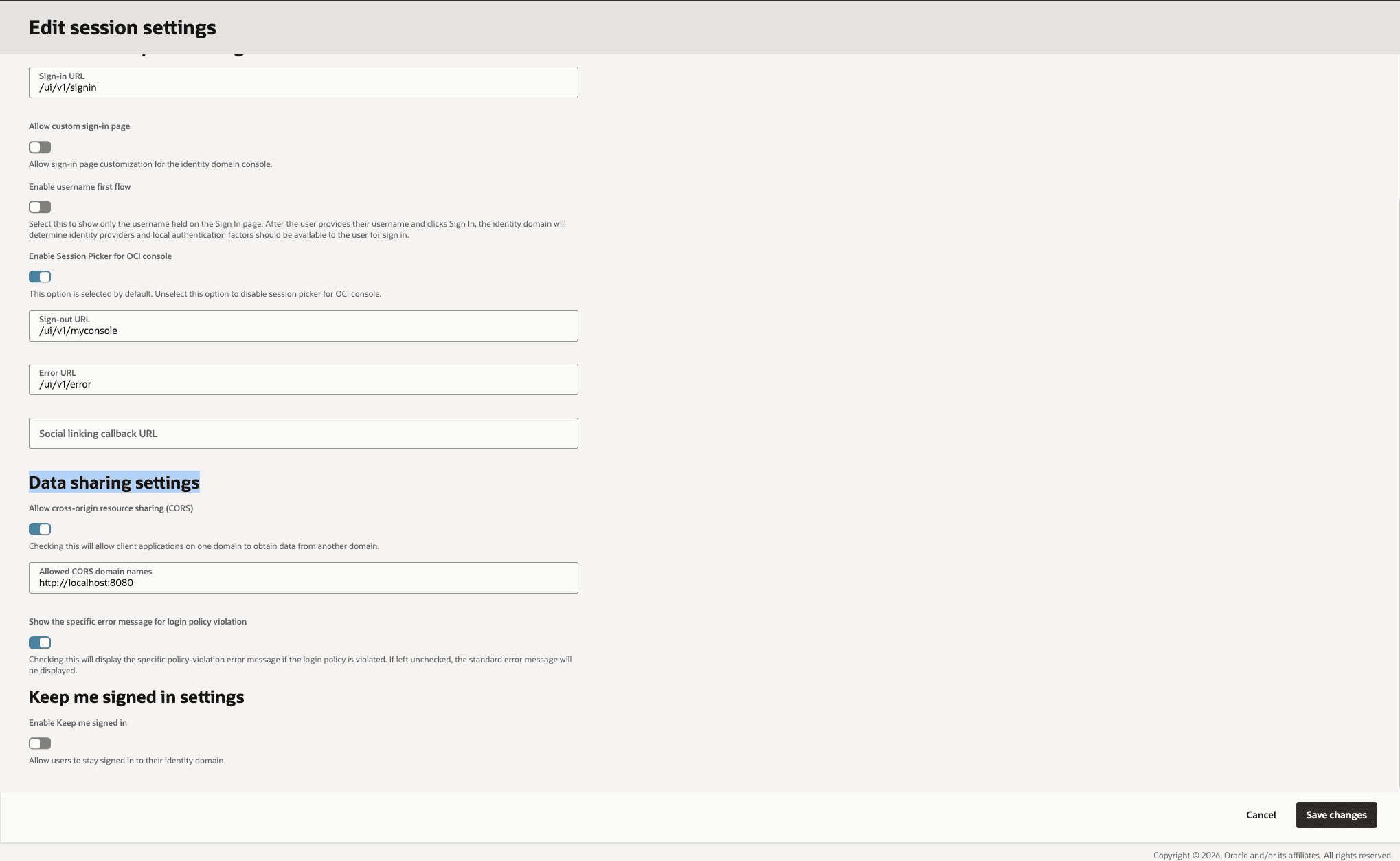Click the Data sharing settings heading
Screen dimensions: 1400x861
(114, 482)
